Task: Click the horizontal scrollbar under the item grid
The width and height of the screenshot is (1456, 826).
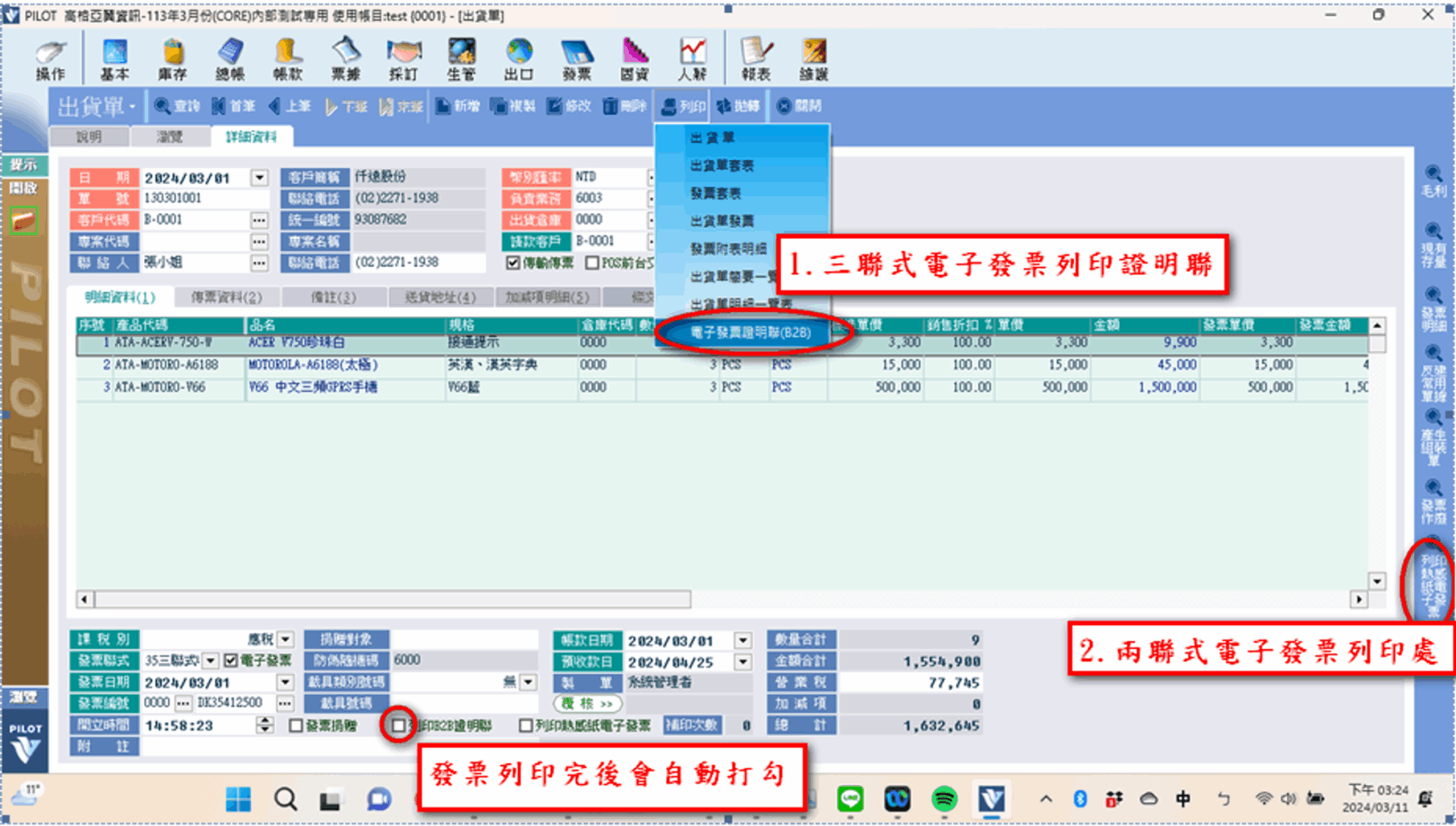Action: click(x=393, y=600)
